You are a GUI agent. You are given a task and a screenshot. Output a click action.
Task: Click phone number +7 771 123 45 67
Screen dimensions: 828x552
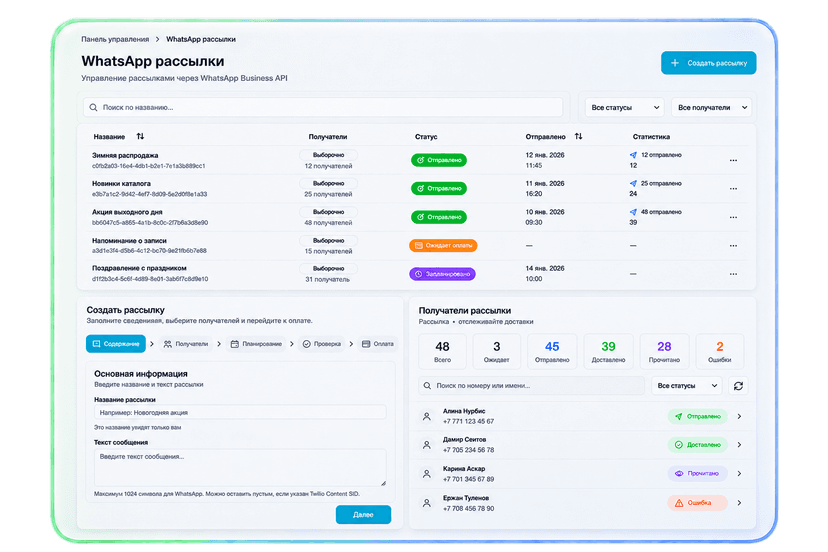point(468,422)
